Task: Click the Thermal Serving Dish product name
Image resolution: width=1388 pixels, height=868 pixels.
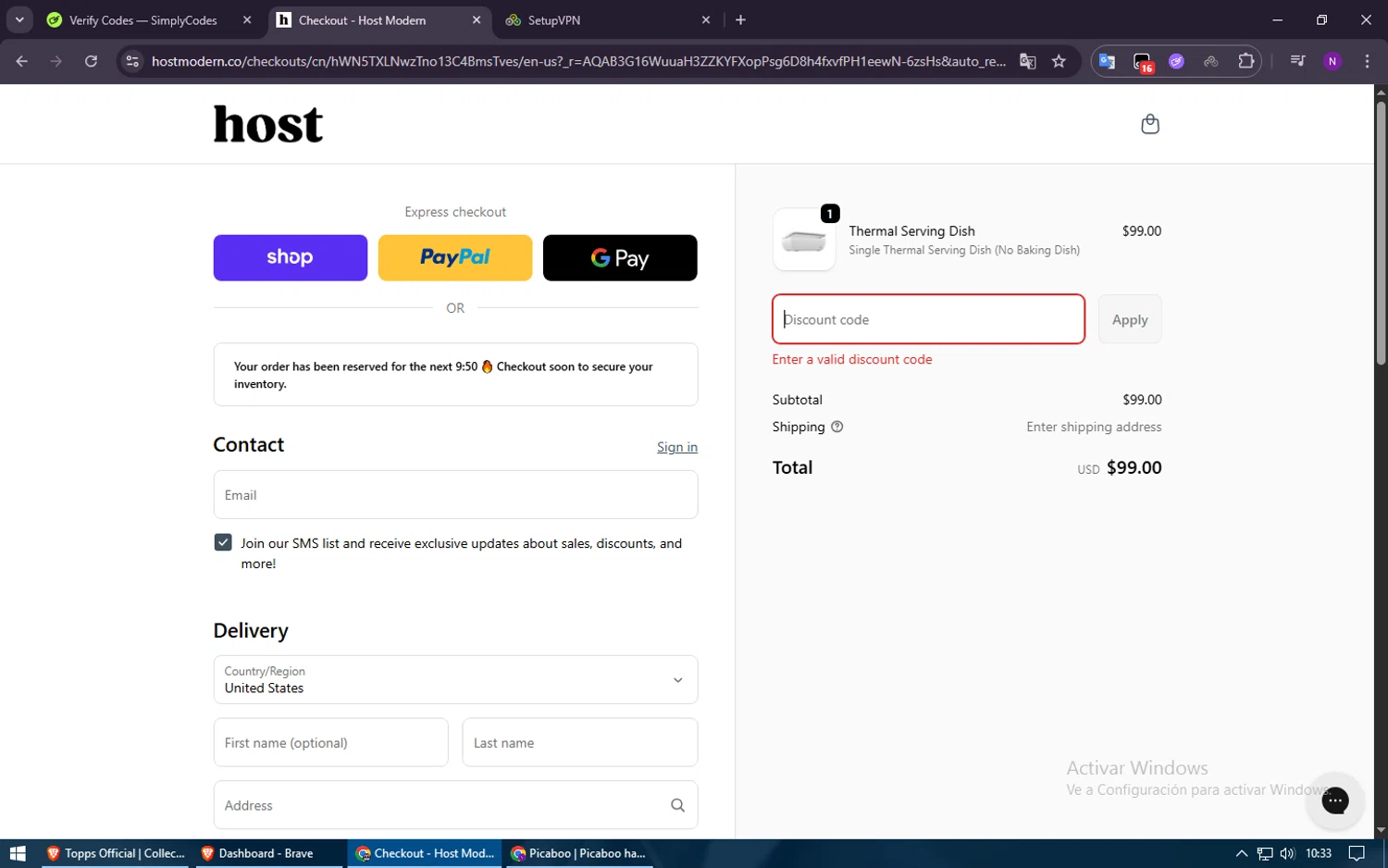Action: coord(911,231)
